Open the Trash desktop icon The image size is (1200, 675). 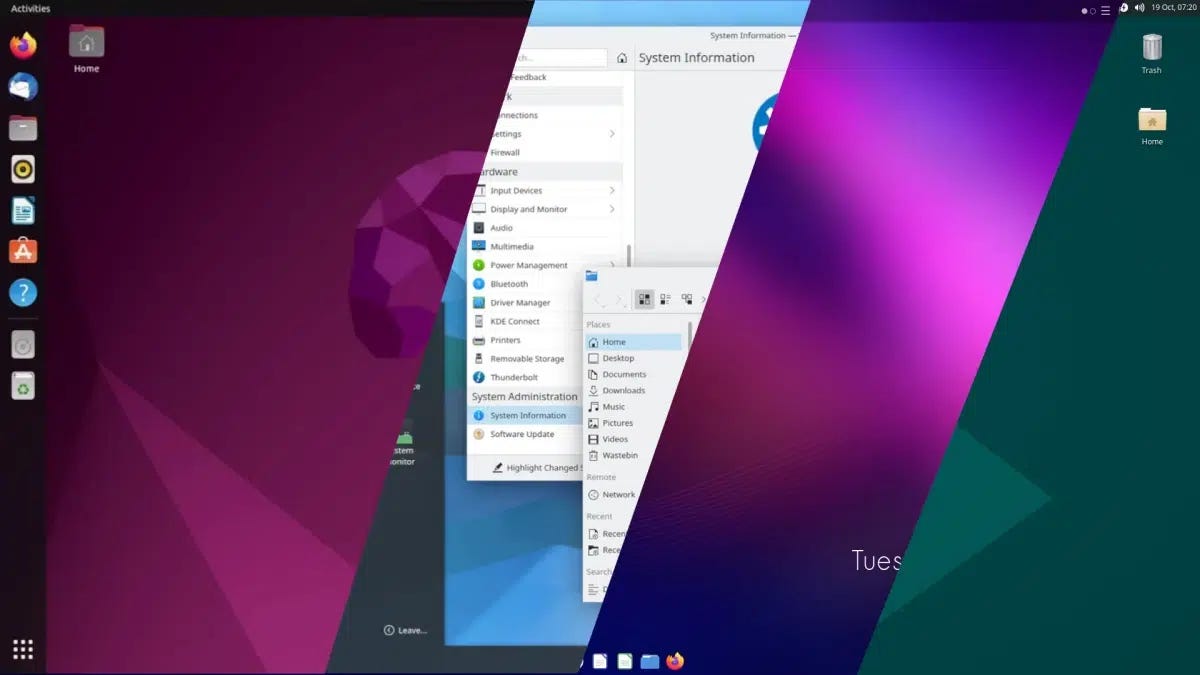point(1152,53)
